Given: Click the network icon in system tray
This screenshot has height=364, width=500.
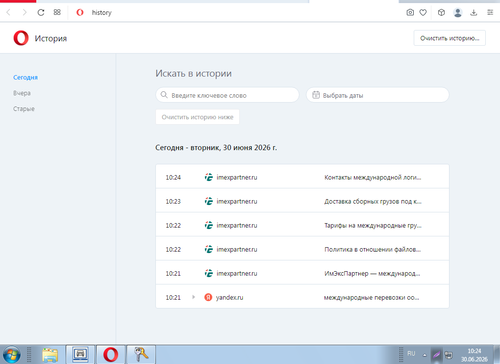Looking at the screenshot, I should click(449, 355).
